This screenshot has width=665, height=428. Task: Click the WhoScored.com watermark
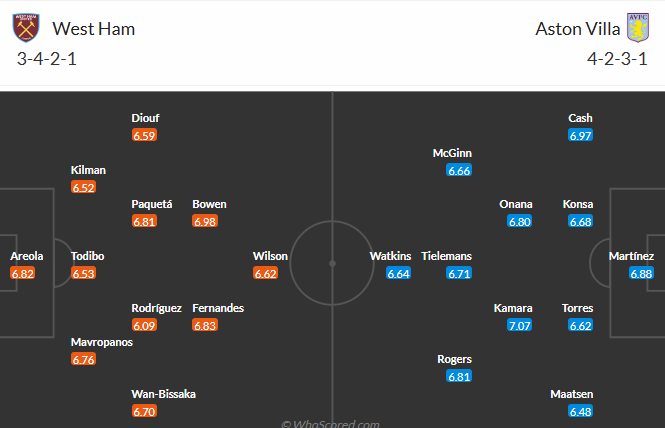click(x=332, y=423)
